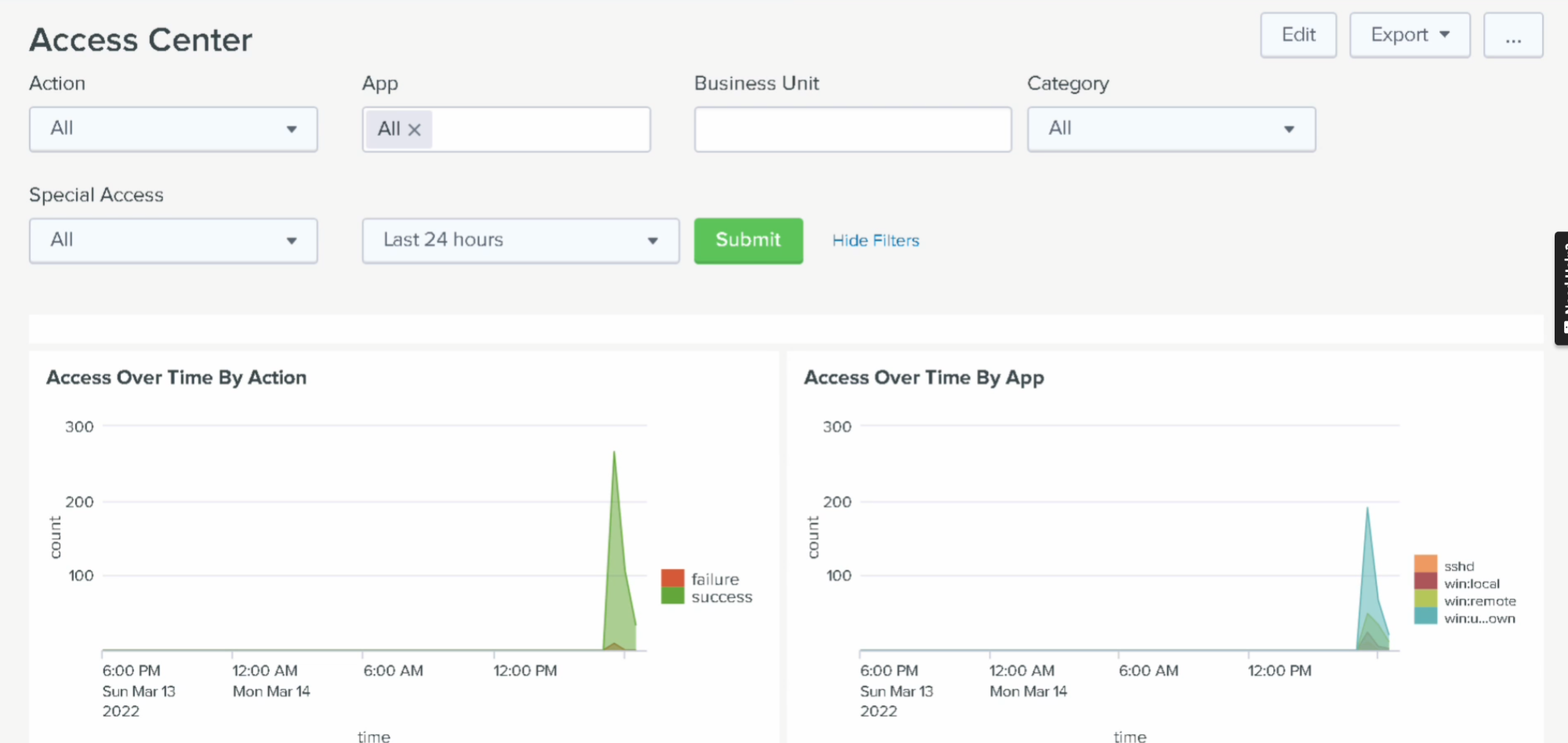Click the win:u...own legend swatch
The width and height of the screenshot is (1568, 743).
[1425, 616]
